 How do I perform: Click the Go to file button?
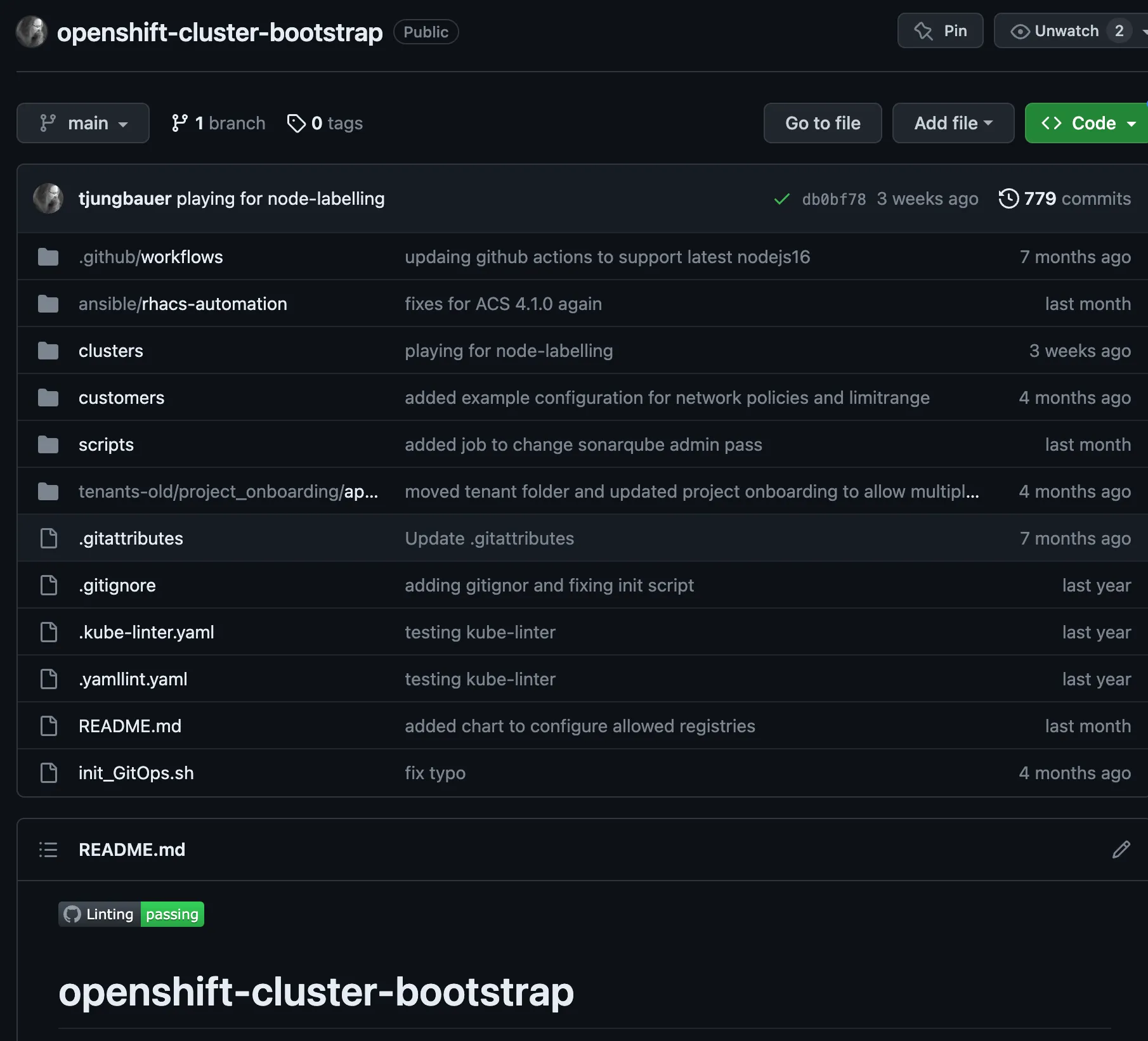coord(823,123)
